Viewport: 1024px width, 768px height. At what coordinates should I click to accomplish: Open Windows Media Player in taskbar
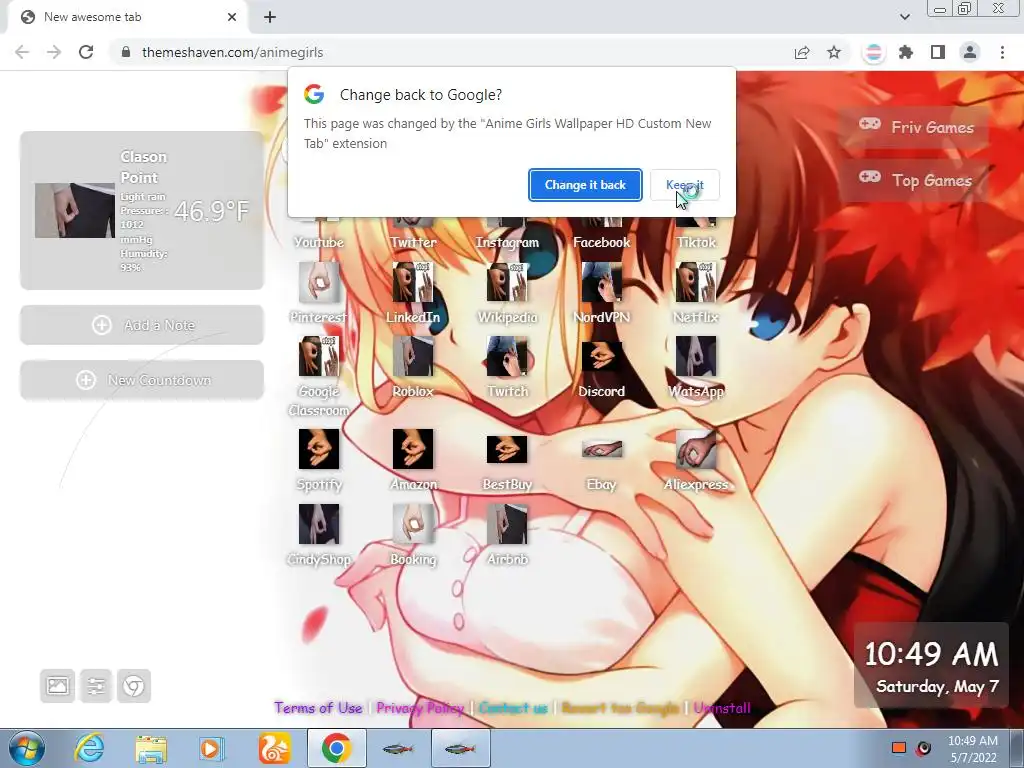(x=211, y=748)
